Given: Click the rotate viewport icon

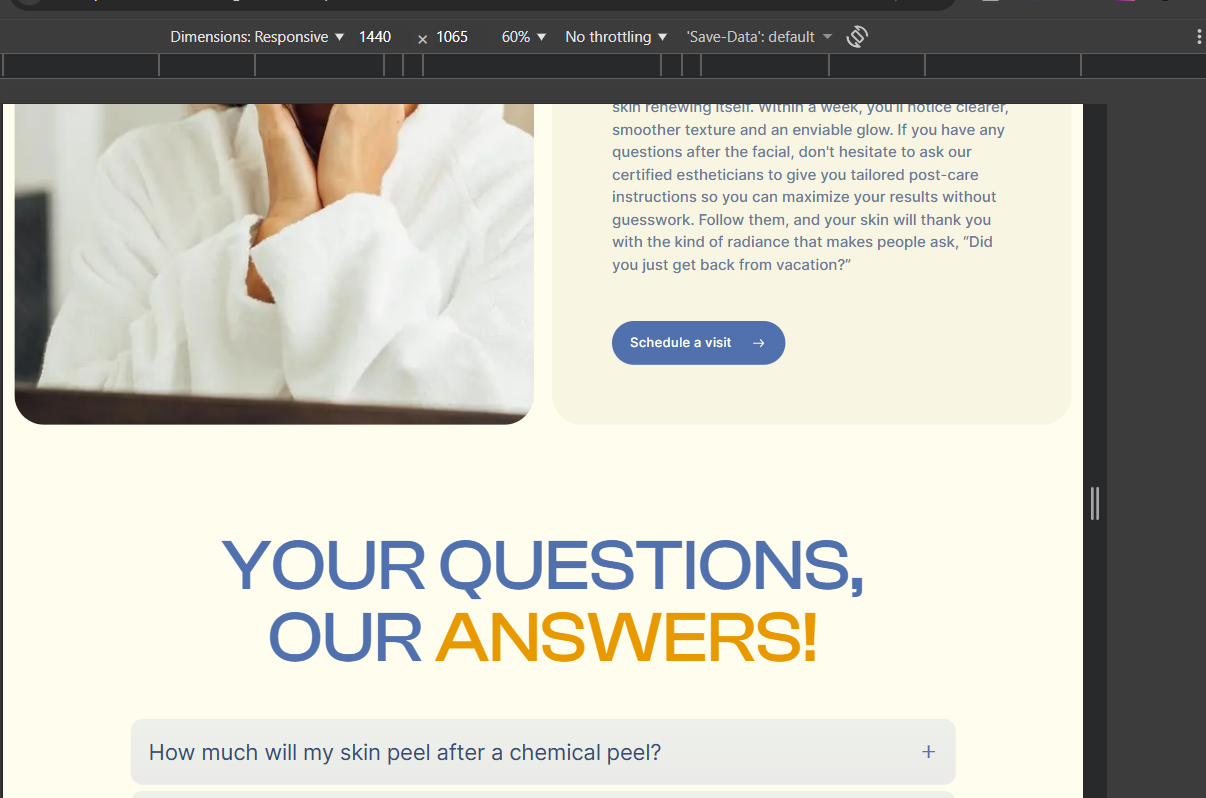Looking at the screenshot, I should click(x=857, y=37).
